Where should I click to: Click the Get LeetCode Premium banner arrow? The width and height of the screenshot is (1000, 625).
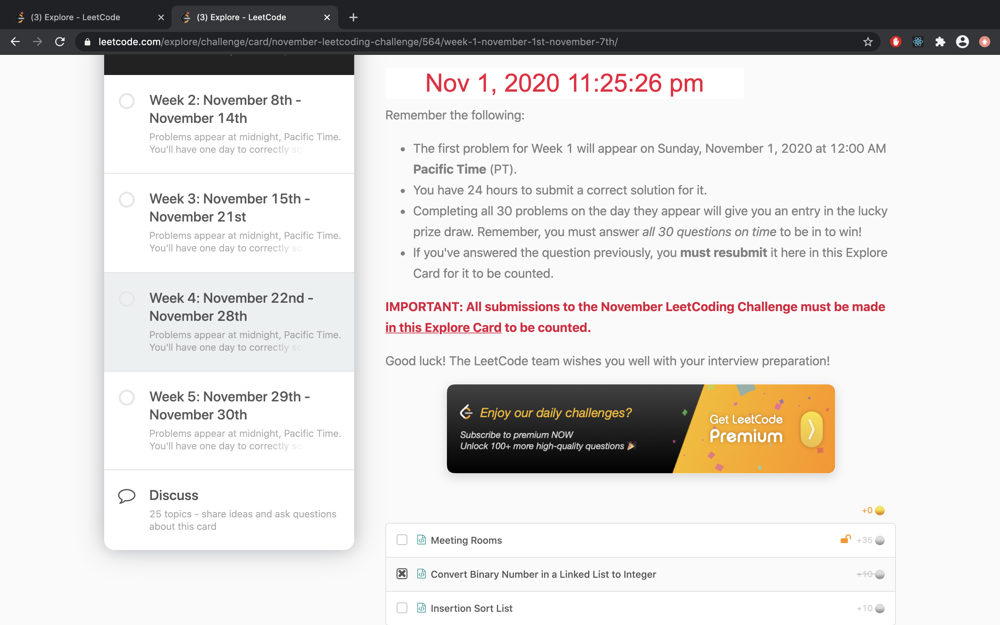[x=811, y=429]
